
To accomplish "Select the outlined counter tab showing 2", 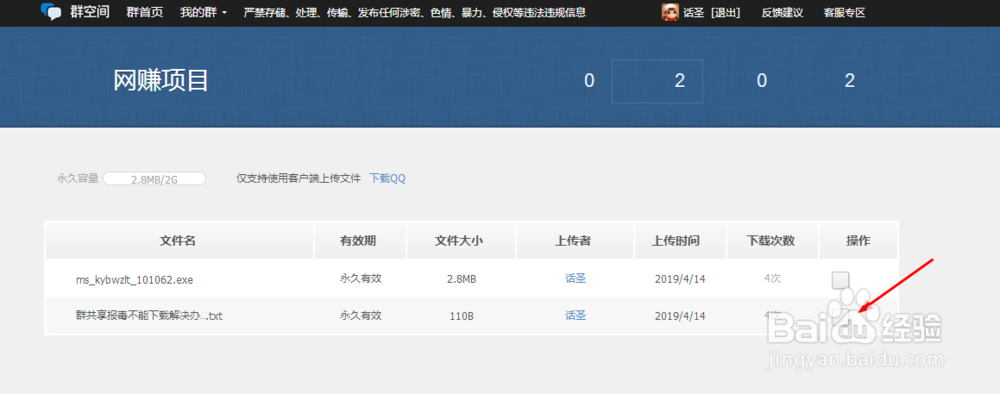I will coord(657,81).
